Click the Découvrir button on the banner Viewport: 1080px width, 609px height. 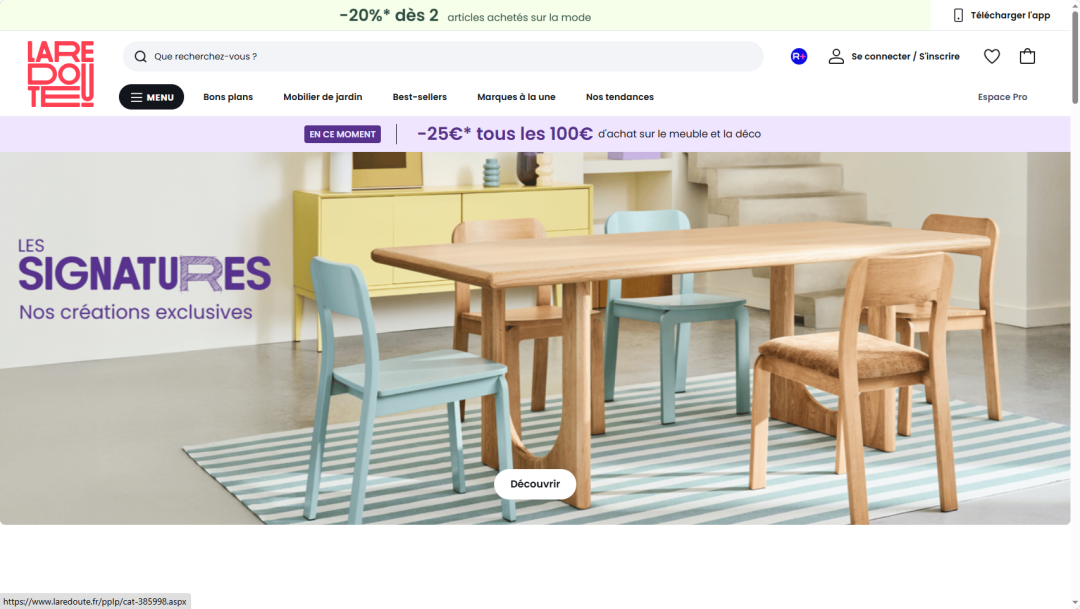pyautogui.click(x=535, y=484)
